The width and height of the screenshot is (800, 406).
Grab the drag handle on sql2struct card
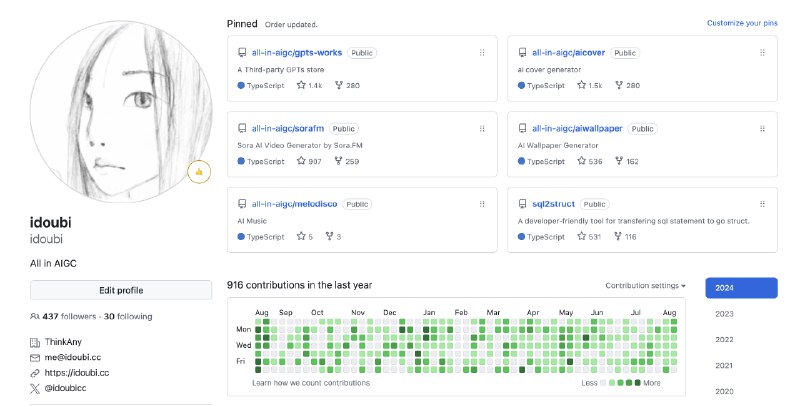pyautogui.click(x=762, y=204)
